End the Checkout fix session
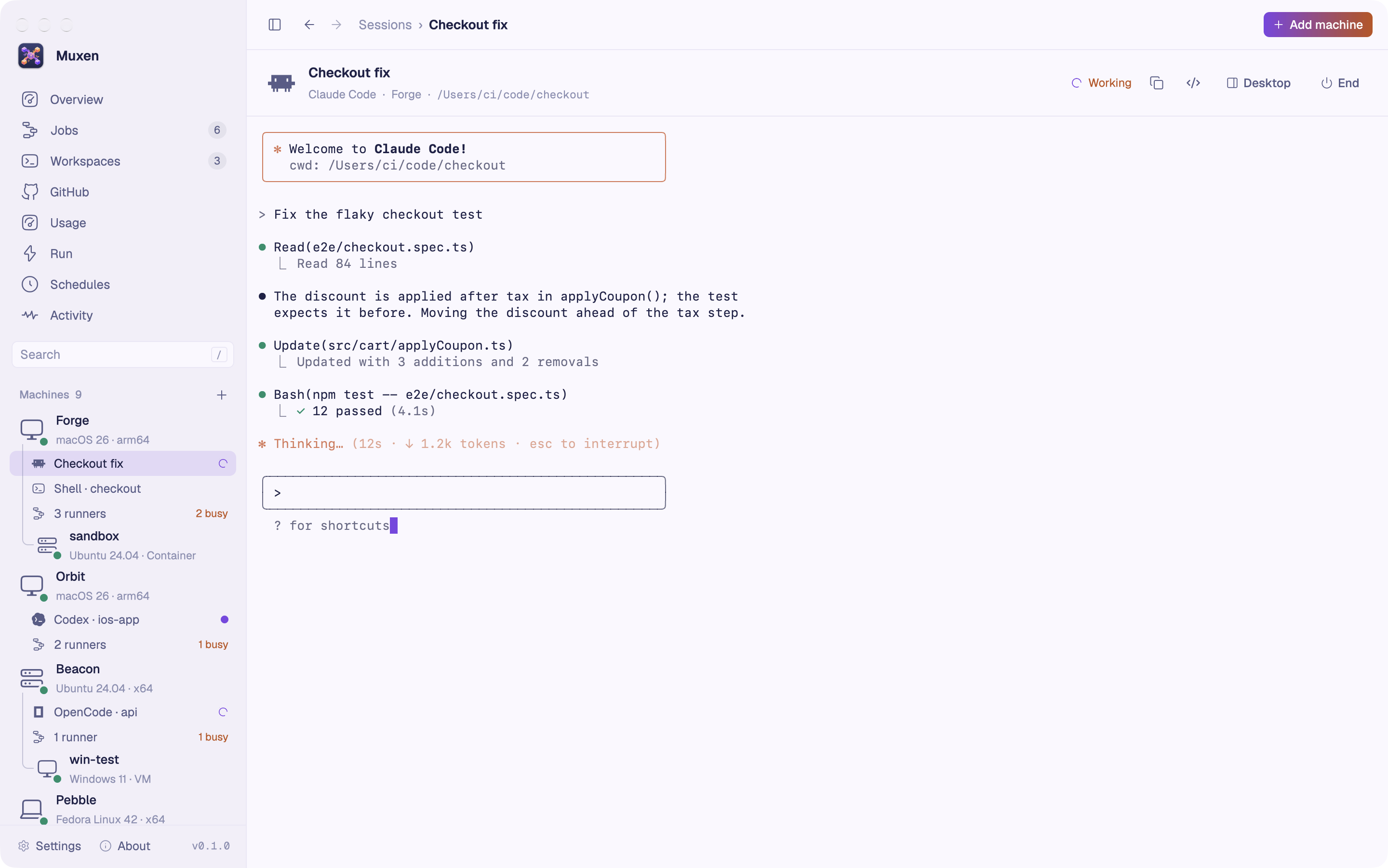Screen dimensions: 1388x868 [1340, 83]
